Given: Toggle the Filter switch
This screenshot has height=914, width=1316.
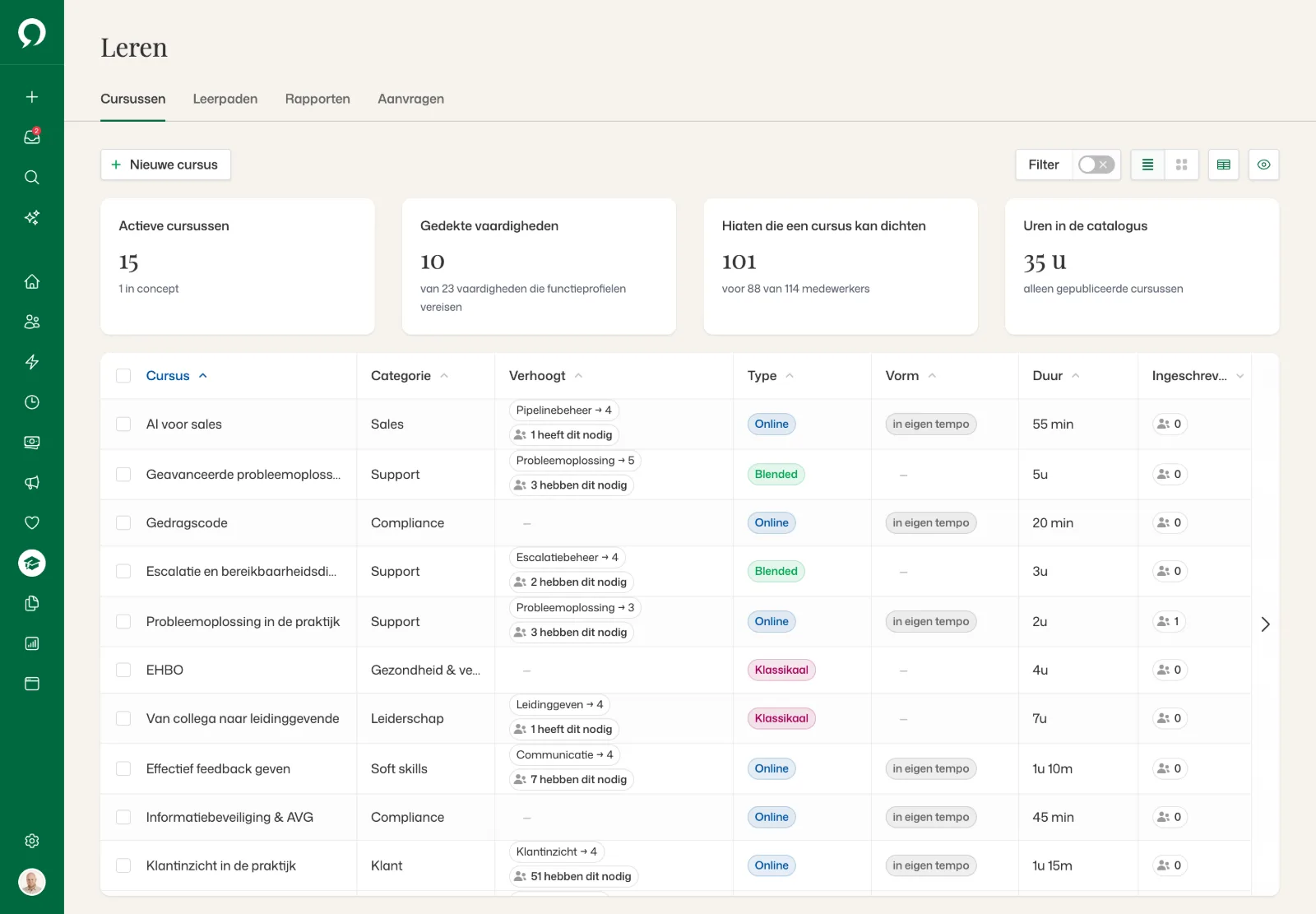Looking at the screenshot, I should point(1096,165).
